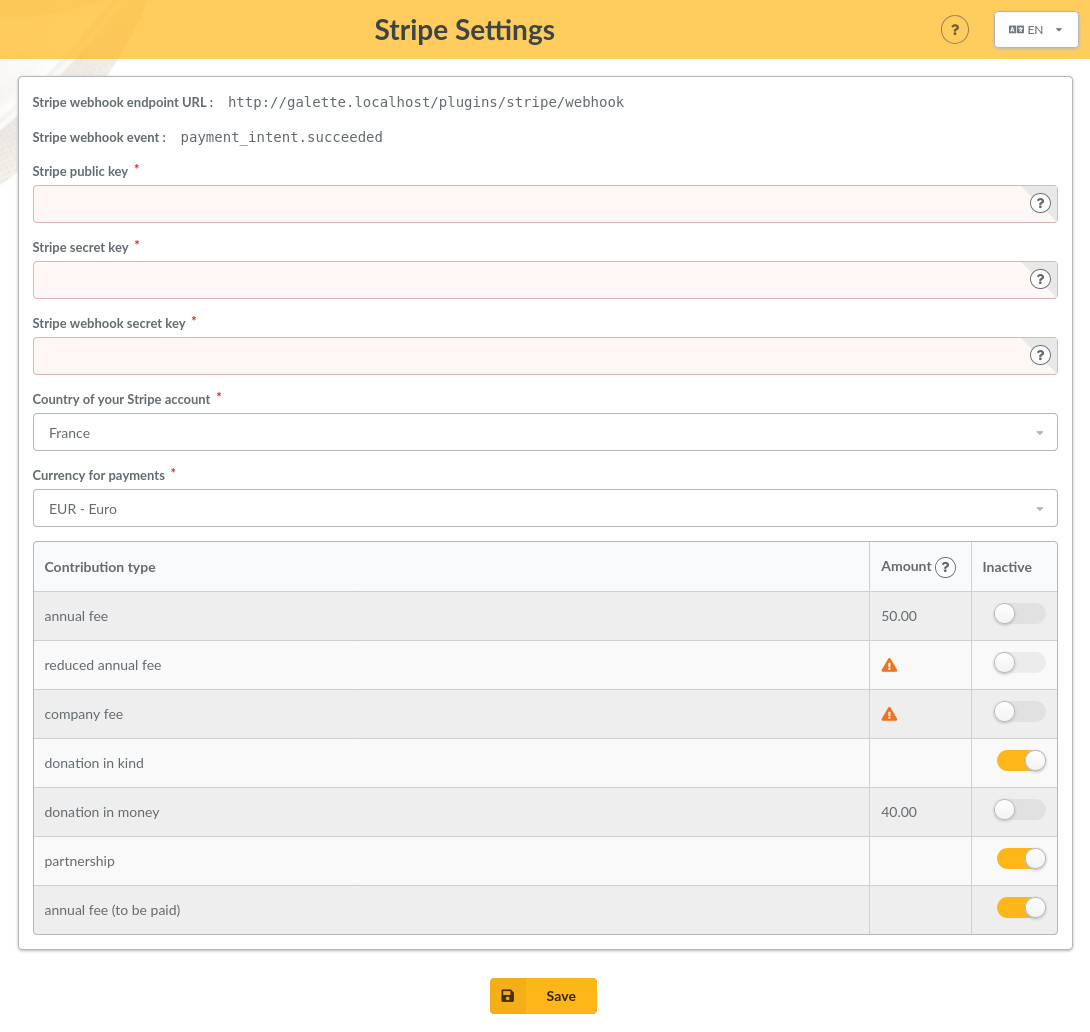This screenshot has height=1032, width=1090.
Task: Open the Amount column header help icon
Action: [x=946, y=566]
